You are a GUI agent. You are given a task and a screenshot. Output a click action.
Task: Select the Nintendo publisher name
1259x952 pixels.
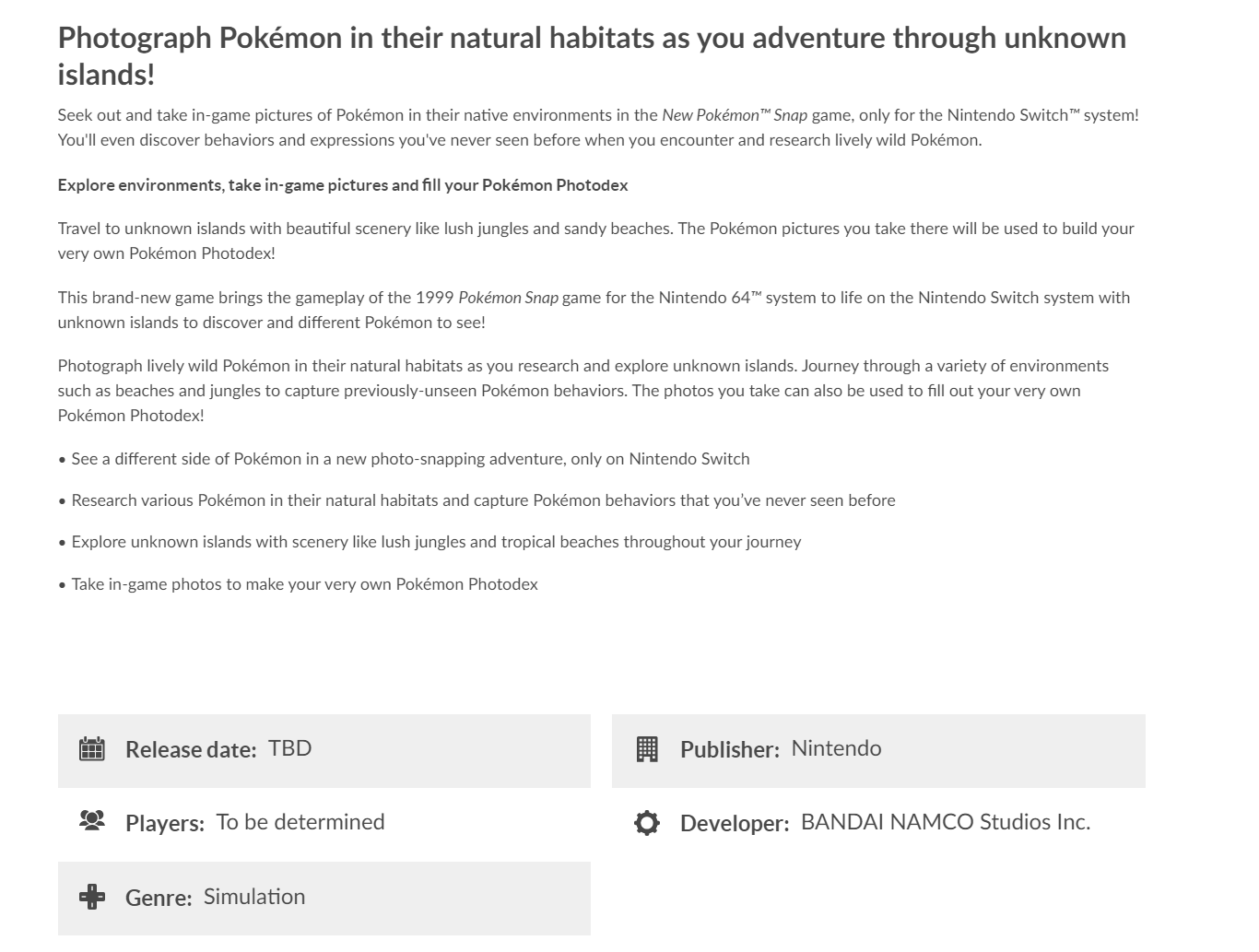836,748
